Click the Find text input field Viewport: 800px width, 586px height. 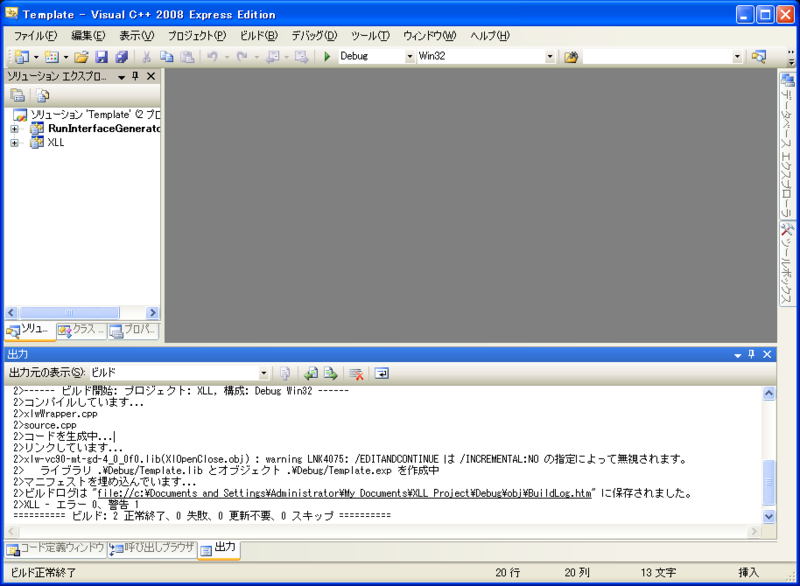[x=657, y=57]
